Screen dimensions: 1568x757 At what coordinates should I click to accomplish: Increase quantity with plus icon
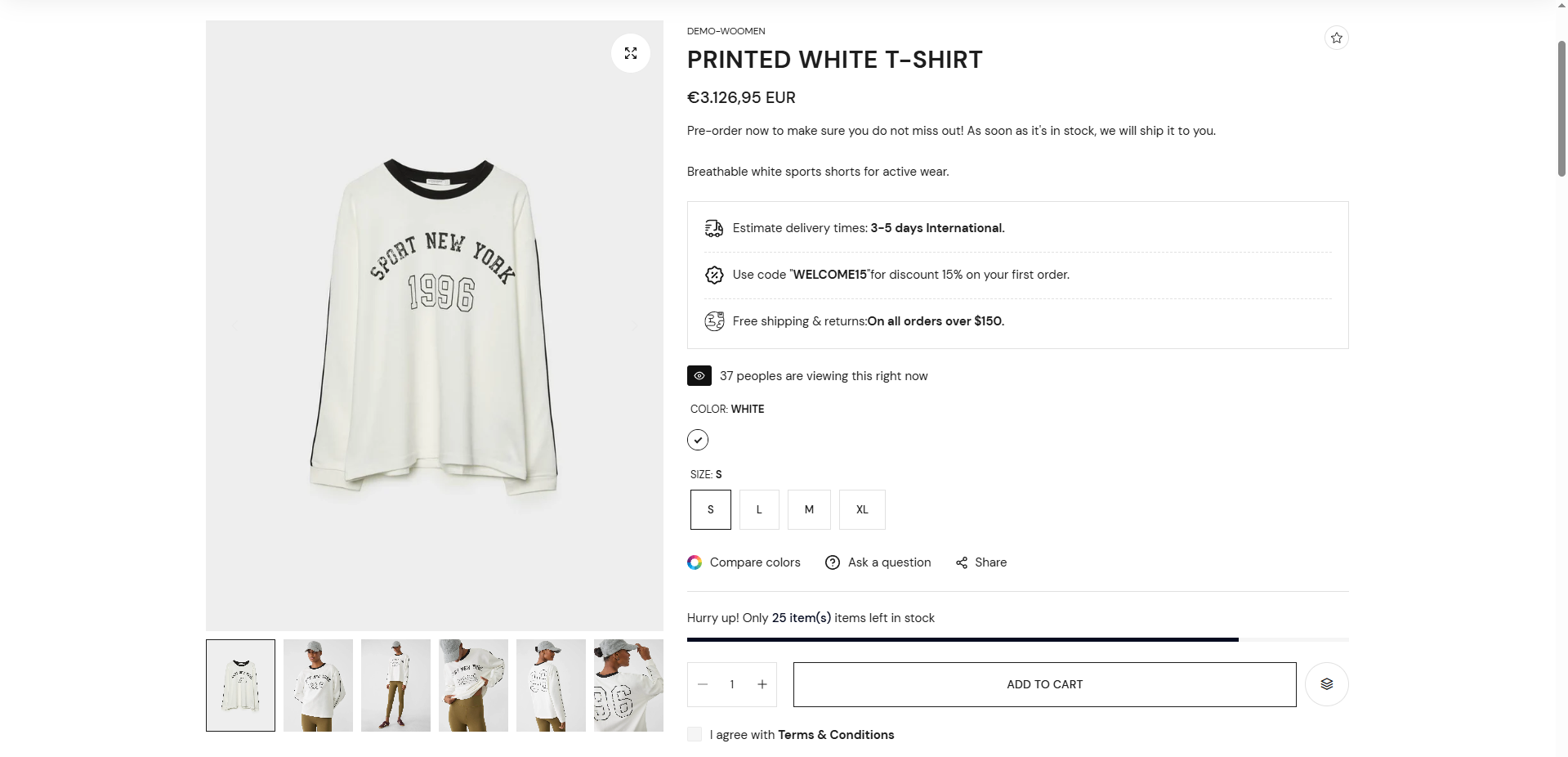pyautogui.click(x=762, y=684)
